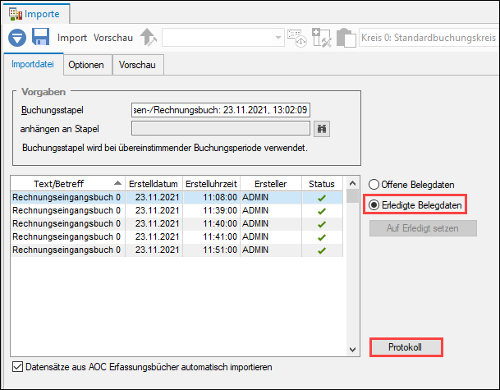Click the upward arrow export icon
Screen dimensions: 500x390
(148, 37)
